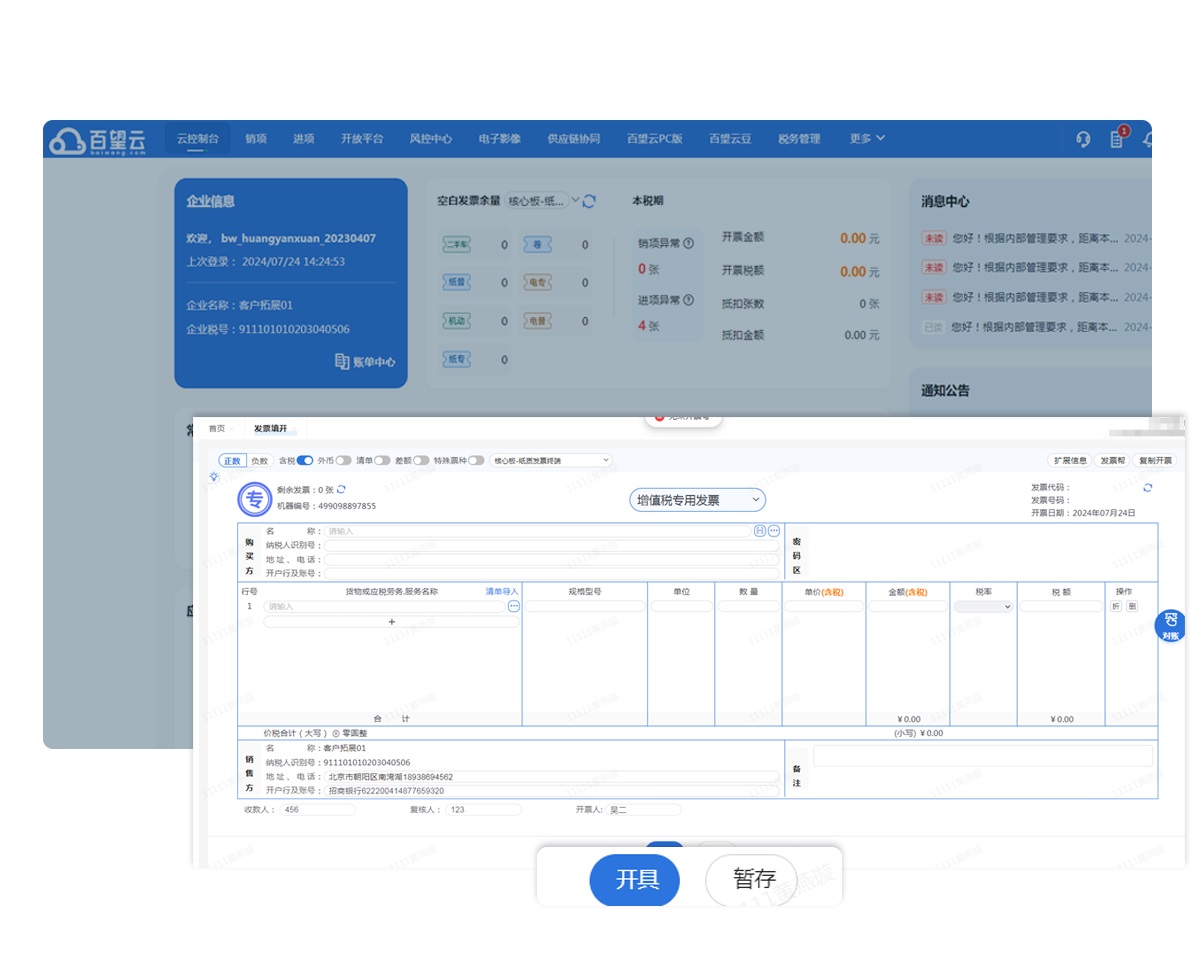Image resolution: width=1200 pixels, height=960 pixels.
Task: Click the 备注 remarks text area
Action: pos(982,756)
